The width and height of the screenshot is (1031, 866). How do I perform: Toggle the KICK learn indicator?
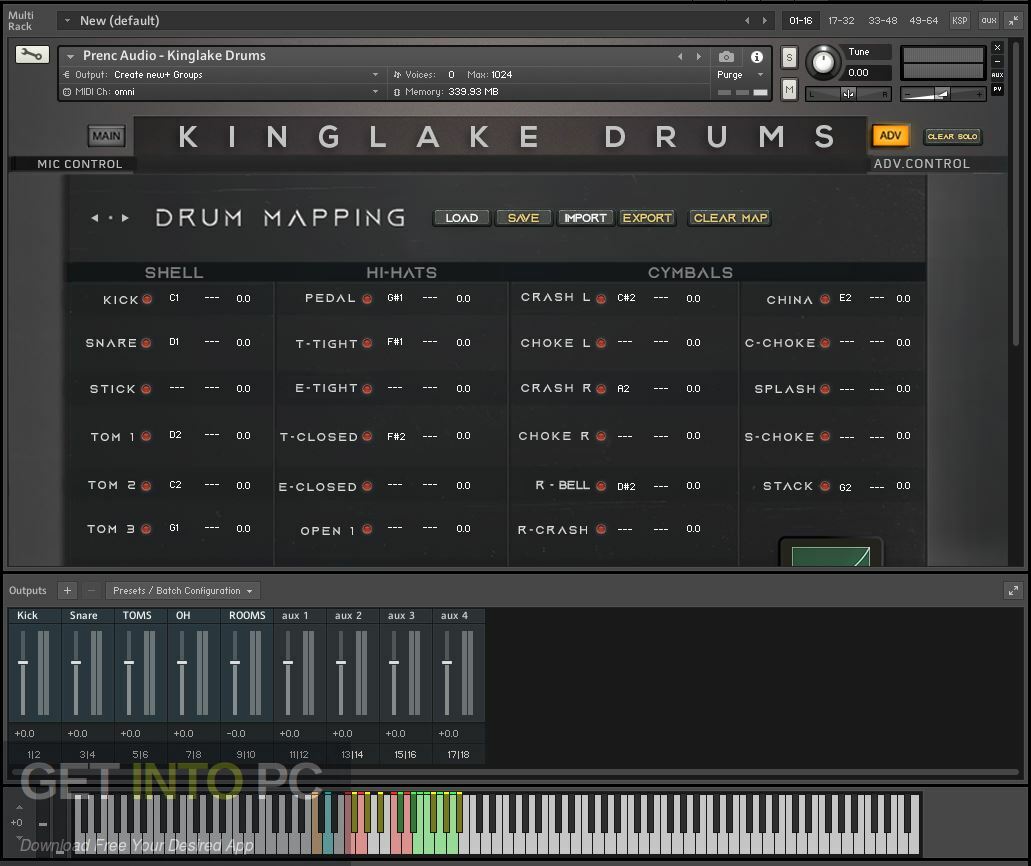click(x=147, y=299)
